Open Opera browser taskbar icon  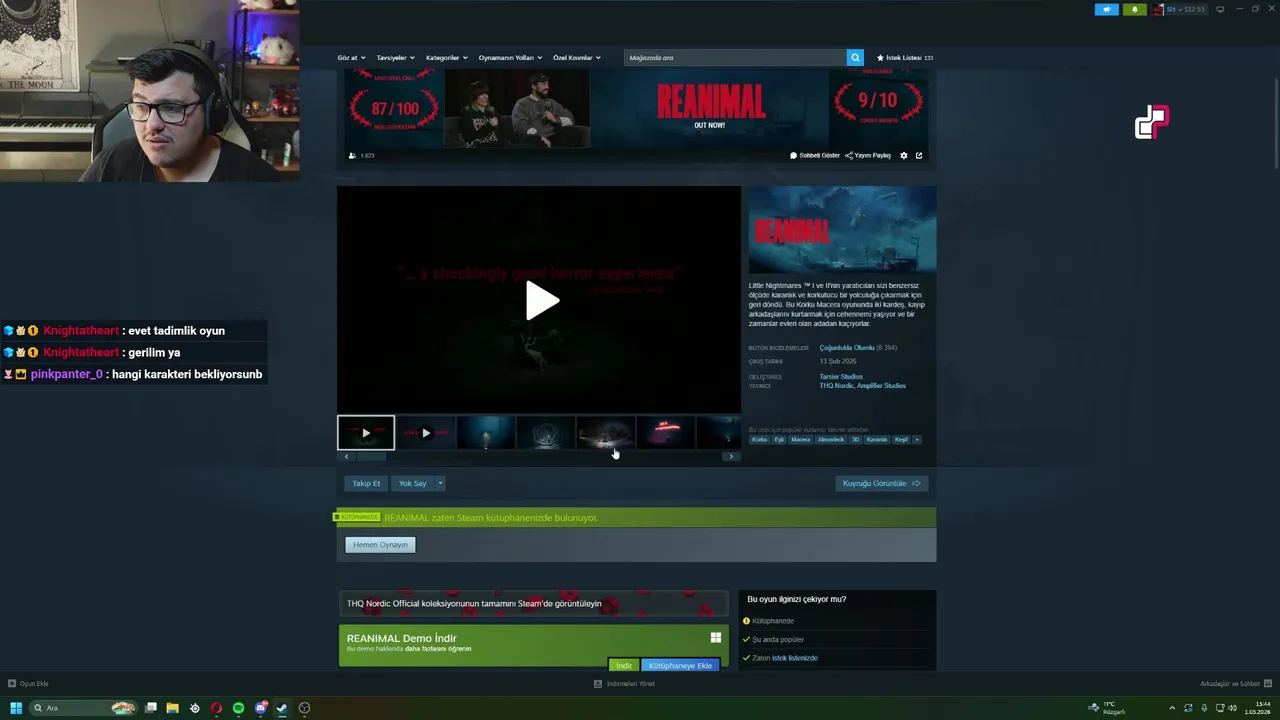(216, 708)
